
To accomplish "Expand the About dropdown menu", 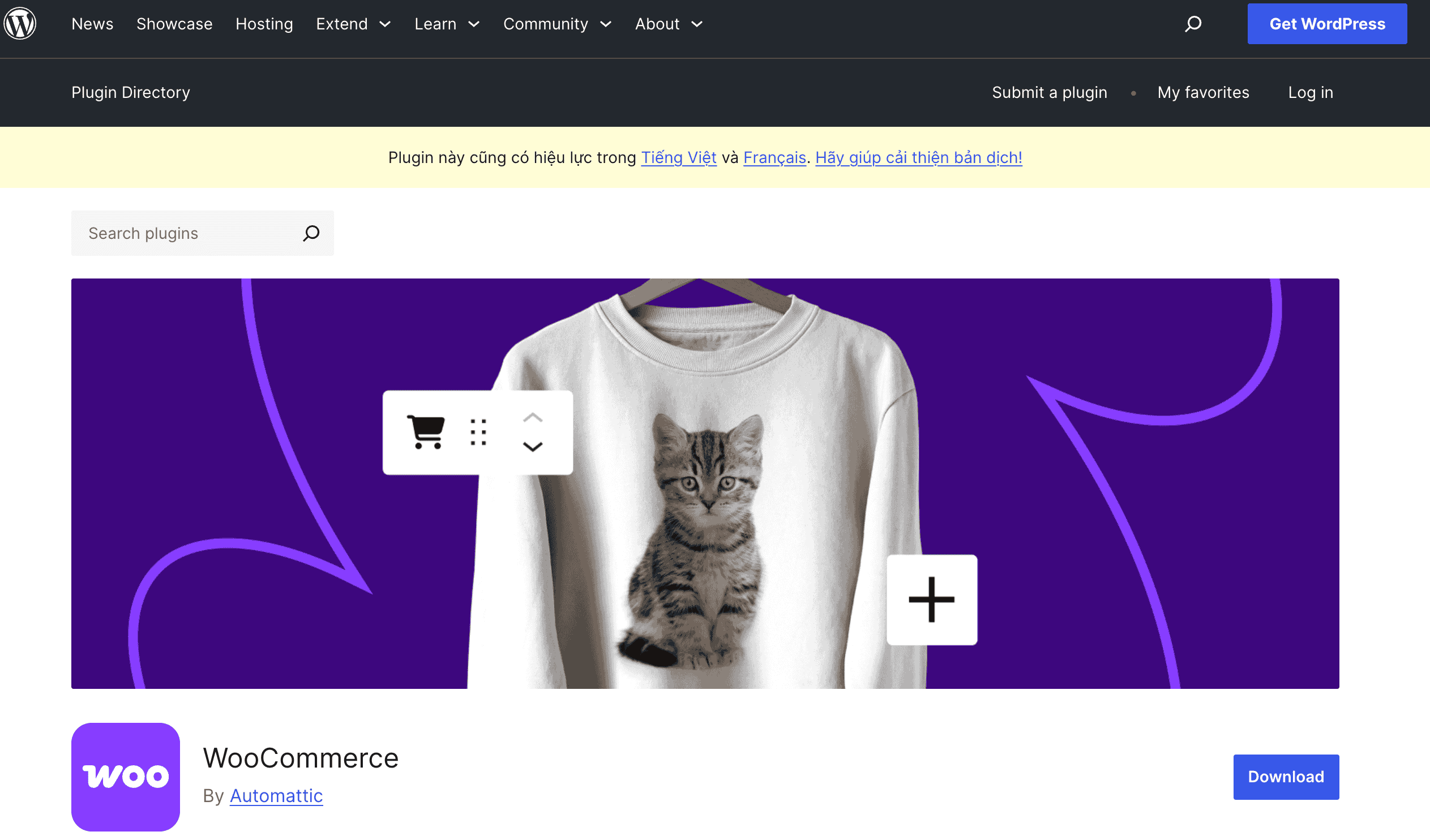I will point(669,24).
